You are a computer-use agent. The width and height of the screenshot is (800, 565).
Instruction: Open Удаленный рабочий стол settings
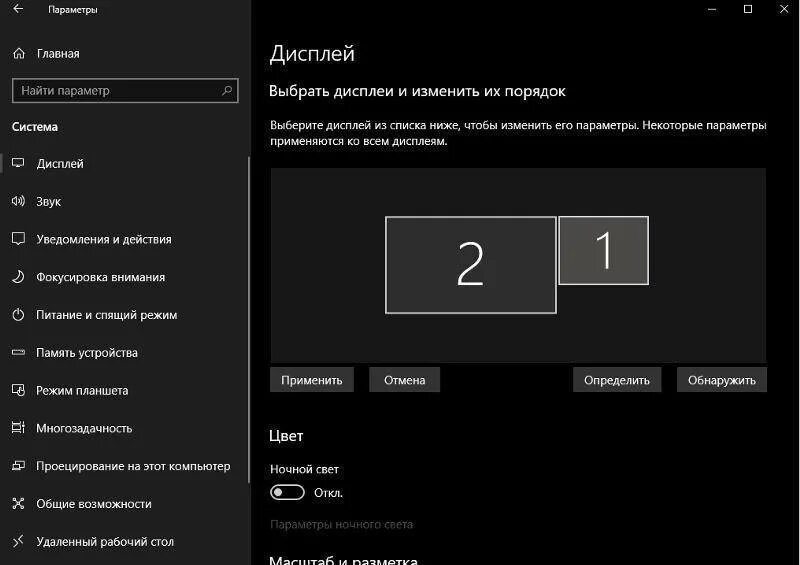(105, 541)
